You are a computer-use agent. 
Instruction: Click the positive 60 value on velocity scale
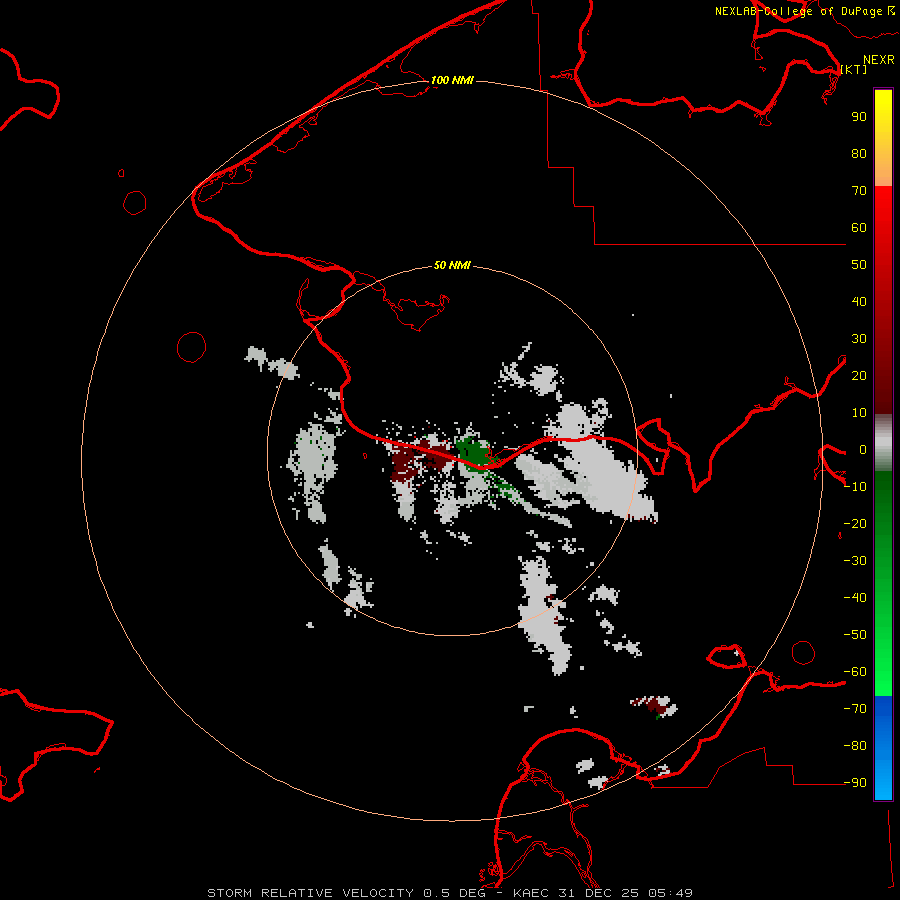coord(859,228)
